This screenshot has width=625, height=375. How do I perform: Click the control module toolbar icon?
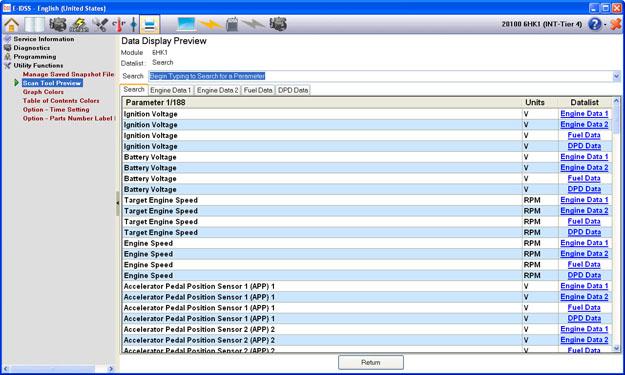click(232, 25)
